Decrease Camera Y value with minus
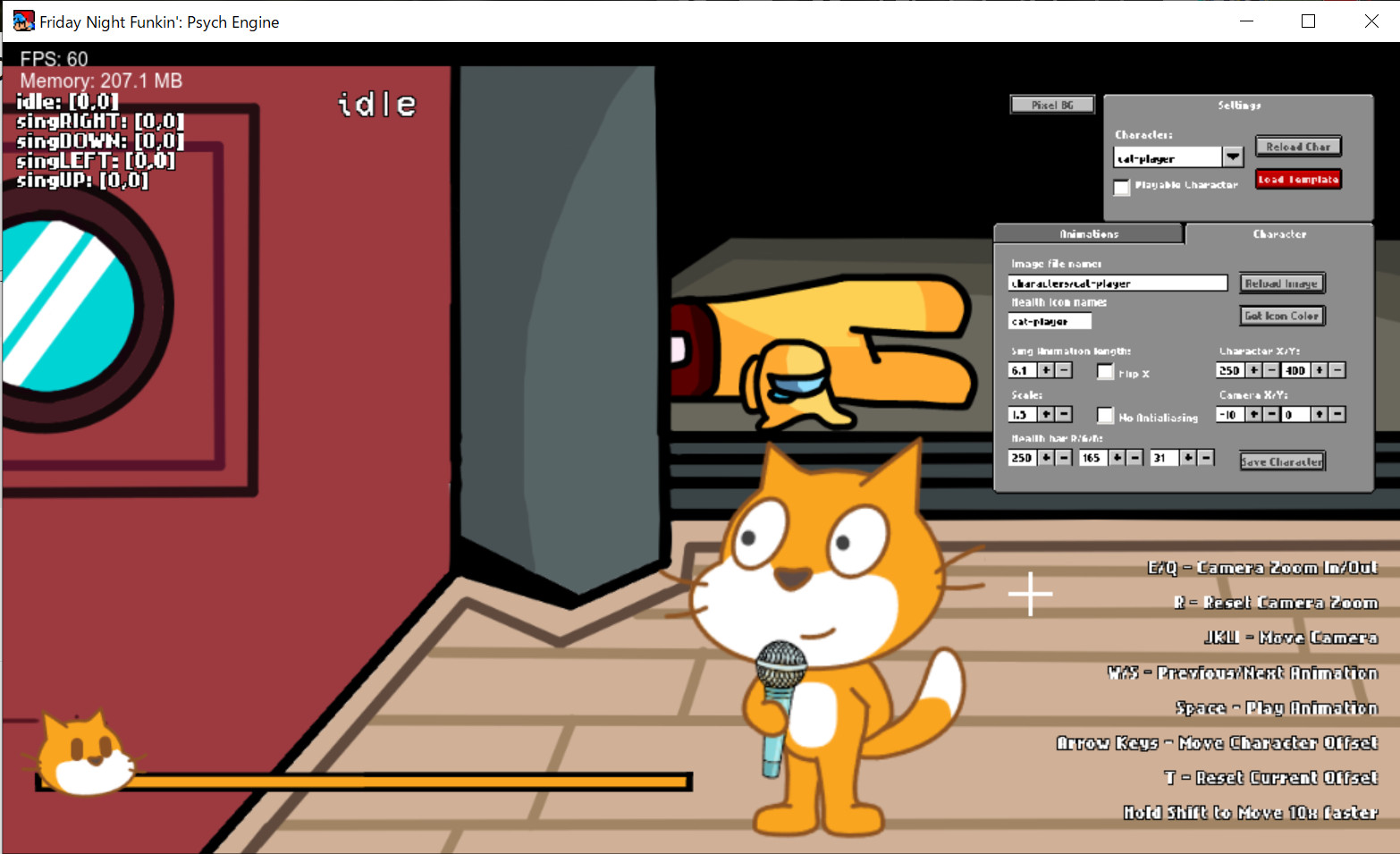 click(1337, 414)
